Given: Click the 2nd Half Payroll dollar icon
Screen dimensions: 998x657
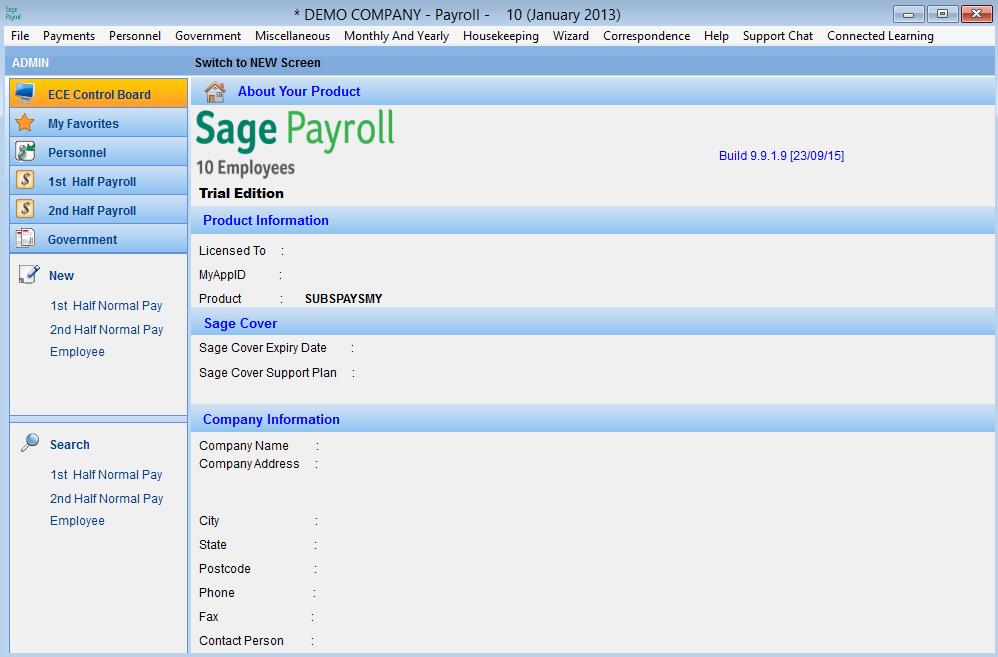Looking at the screenshot, I should click(x=25, y=209).
